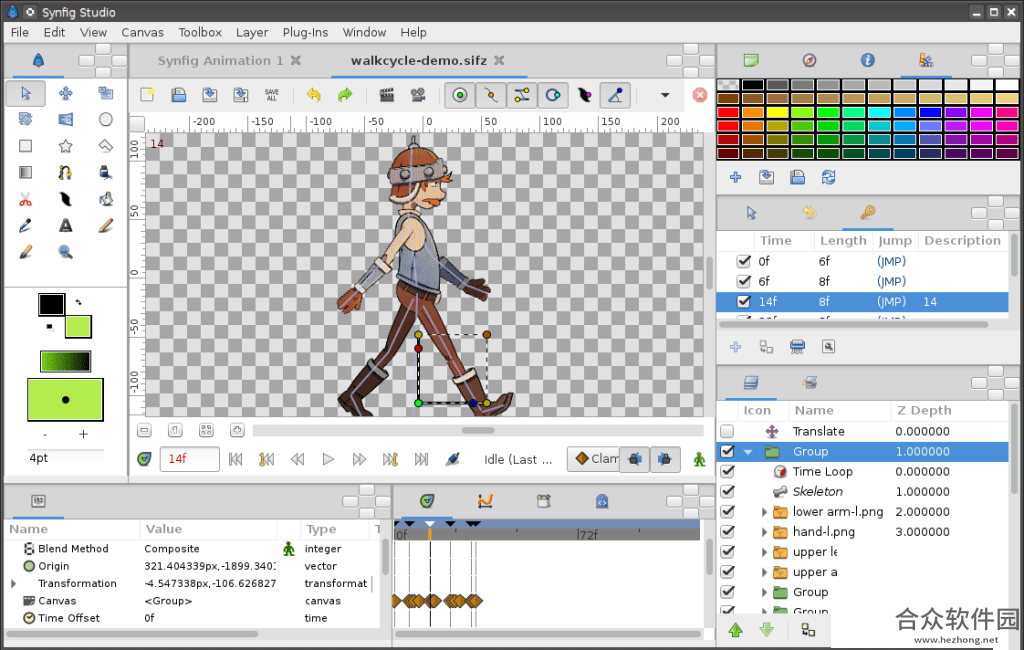Select the Star tool
This screenshot has width=1024, height=650.
click(x=65, y=146)
